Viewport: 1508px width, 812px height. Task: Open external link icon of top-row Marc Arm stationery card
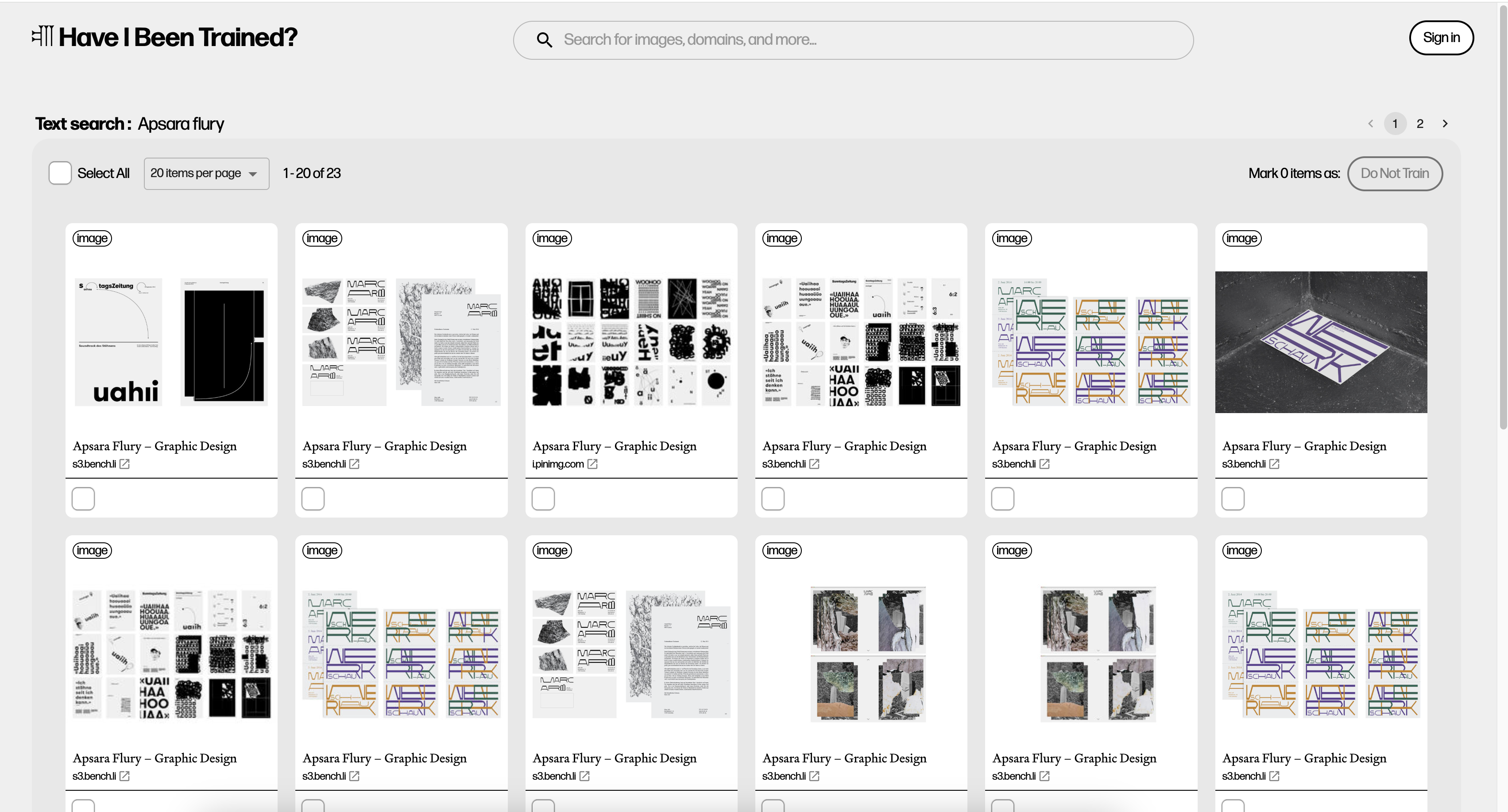click(x=354, y=464)
